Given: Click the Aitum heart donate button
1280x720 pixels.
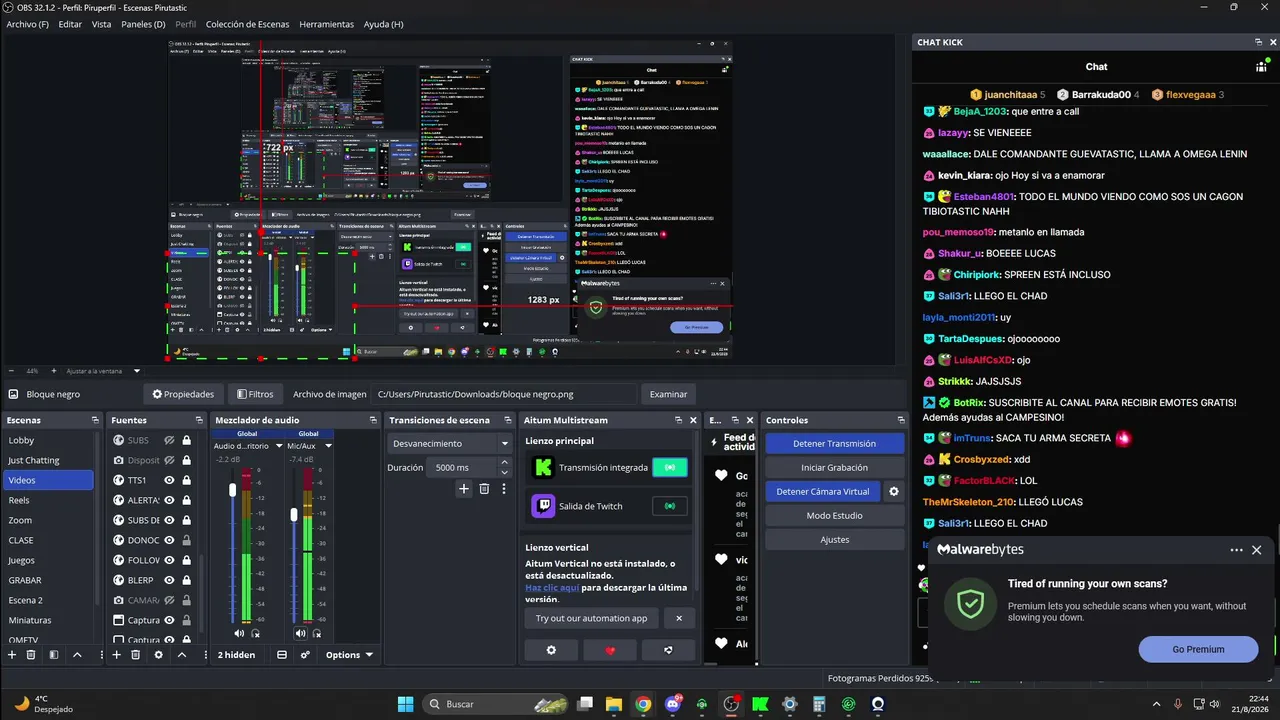Looking at the screenshot, I should [x=610, y=650].
